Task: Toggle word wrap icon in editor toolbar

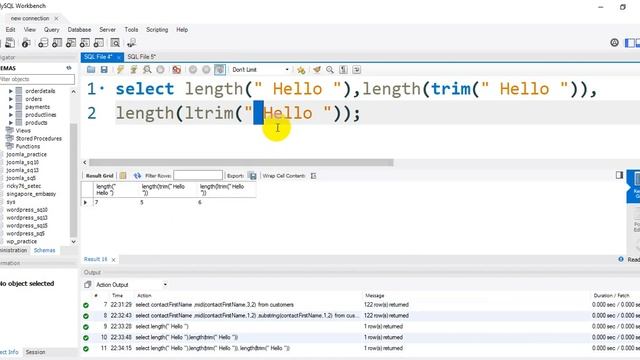Action: [356, 70]
